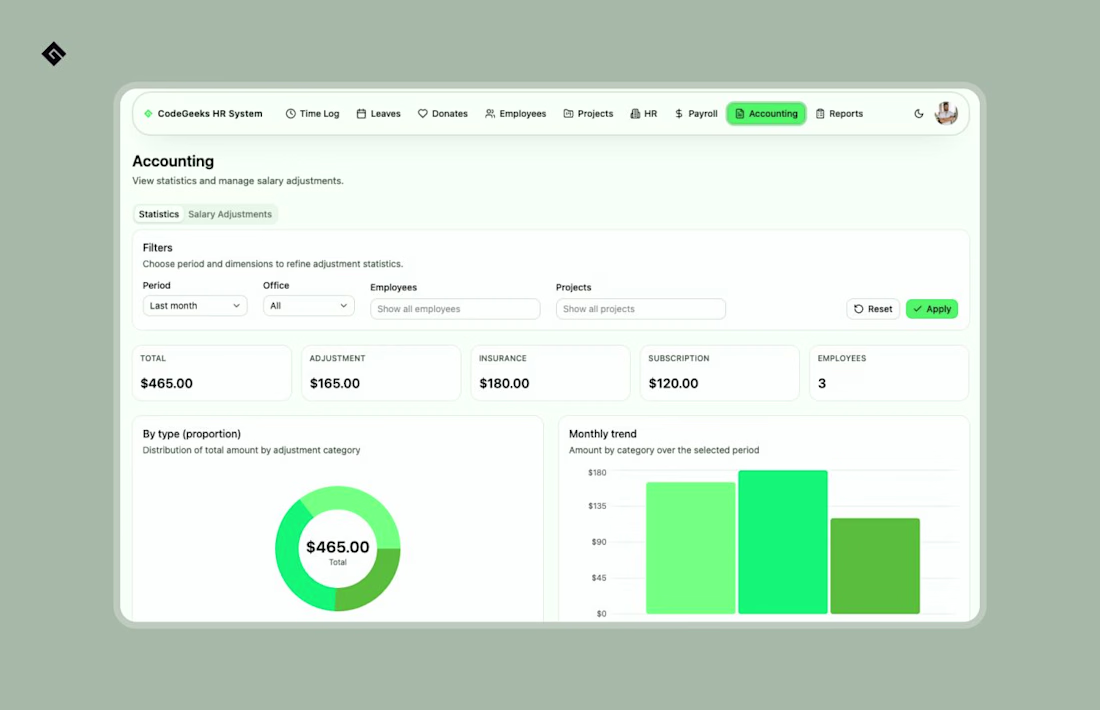Click the checkmark icon on Apply
This screenshot has height=710, width=1100.
917,309
